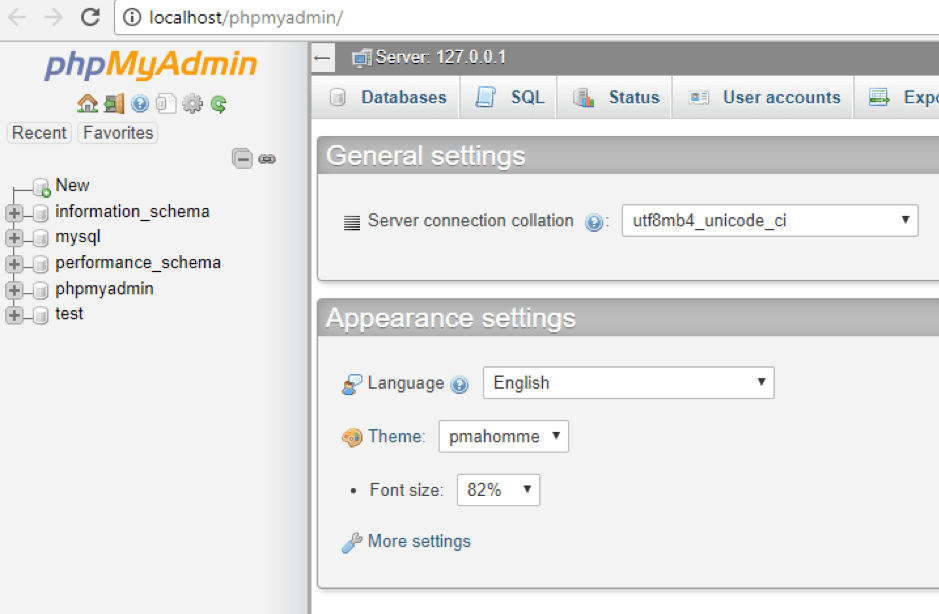Toggle the navigation link chain icon
Screen dimensions: 939x614
267,158
